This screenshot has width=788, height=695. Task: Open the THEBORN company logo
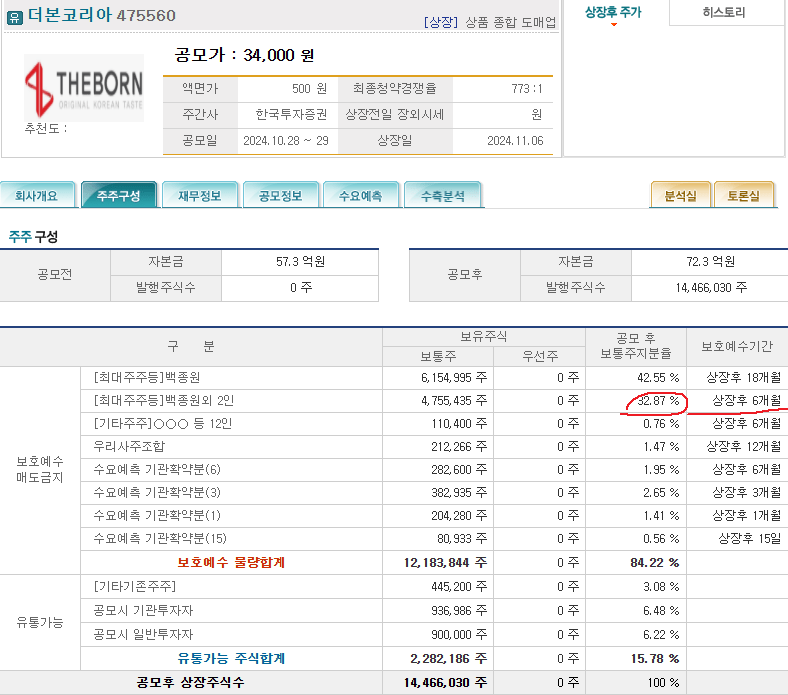84,88
